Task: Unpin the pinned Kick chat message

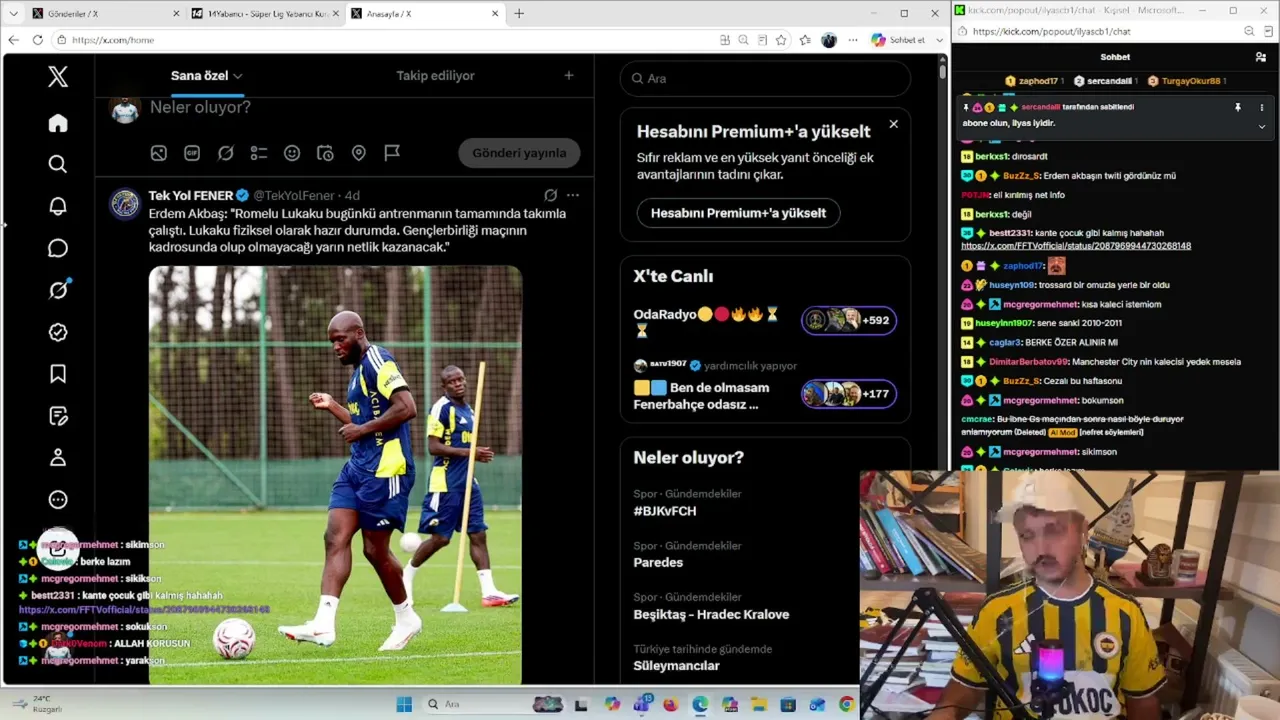Action: (x=1238, y=107)
